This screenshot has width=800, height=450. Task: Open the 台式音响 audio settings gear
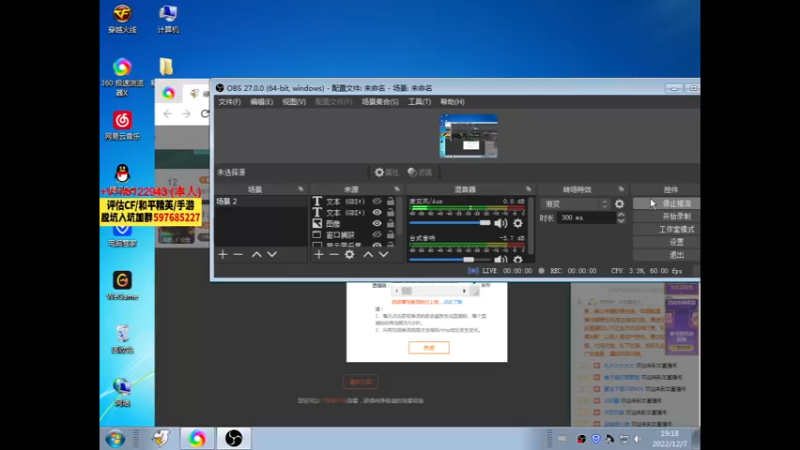coord(518,259)
